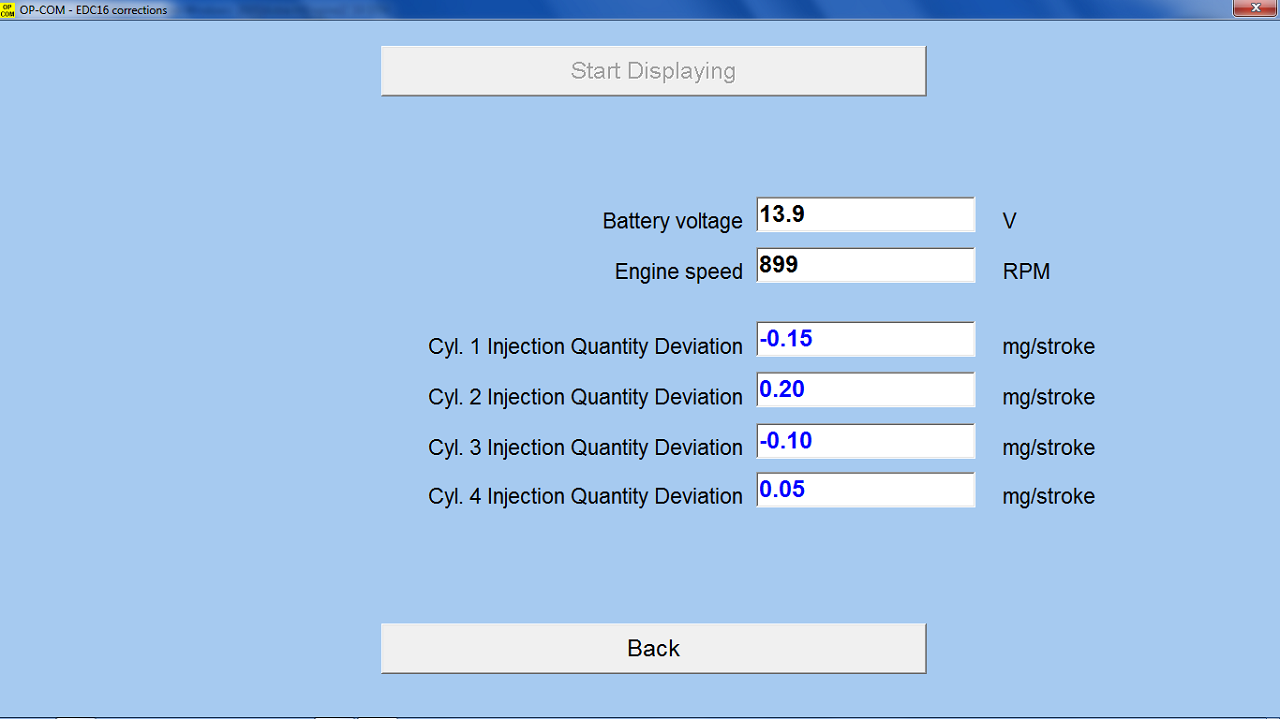1280x719 pixels.
Task: Select the Cyl. 2 Injection Quantity Deviation label
Action: [585, 397]
